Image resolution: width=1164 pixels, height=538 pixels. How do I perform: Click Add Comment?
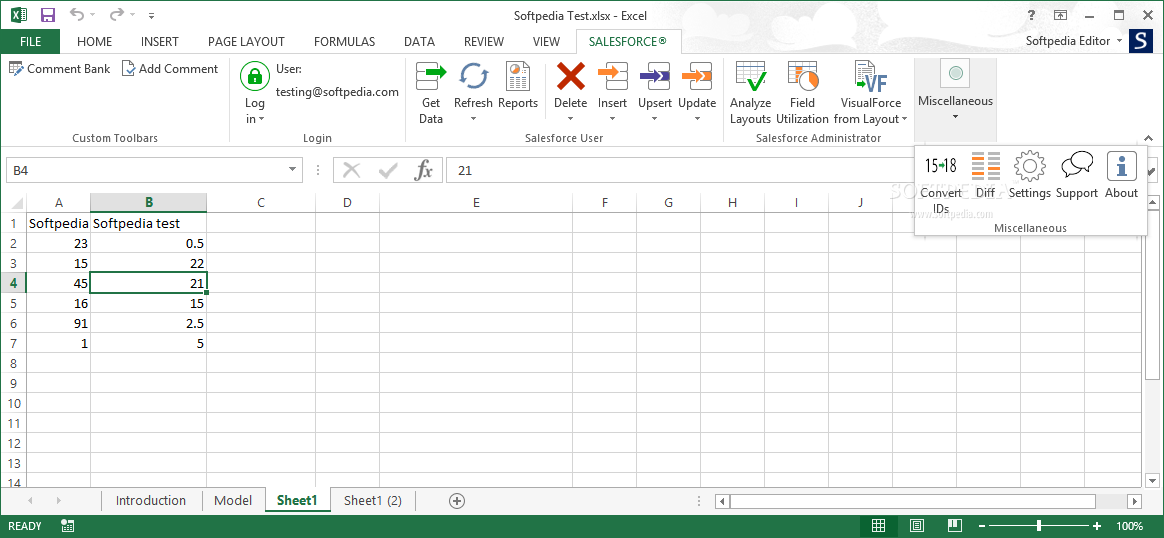click(x=170, y=69)
